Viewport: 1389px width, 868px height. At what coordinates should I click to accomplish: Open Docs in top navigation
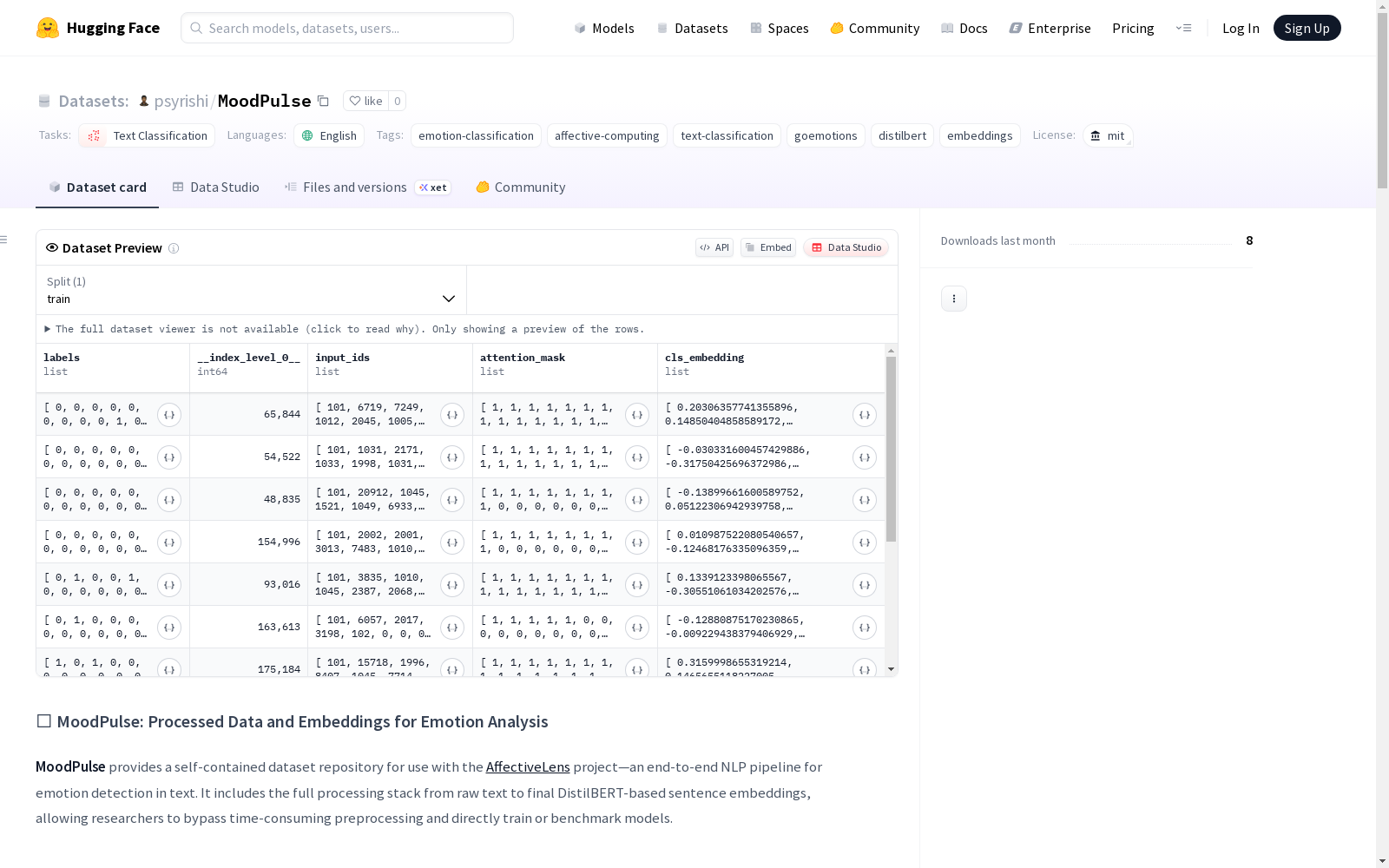[964, 28]
